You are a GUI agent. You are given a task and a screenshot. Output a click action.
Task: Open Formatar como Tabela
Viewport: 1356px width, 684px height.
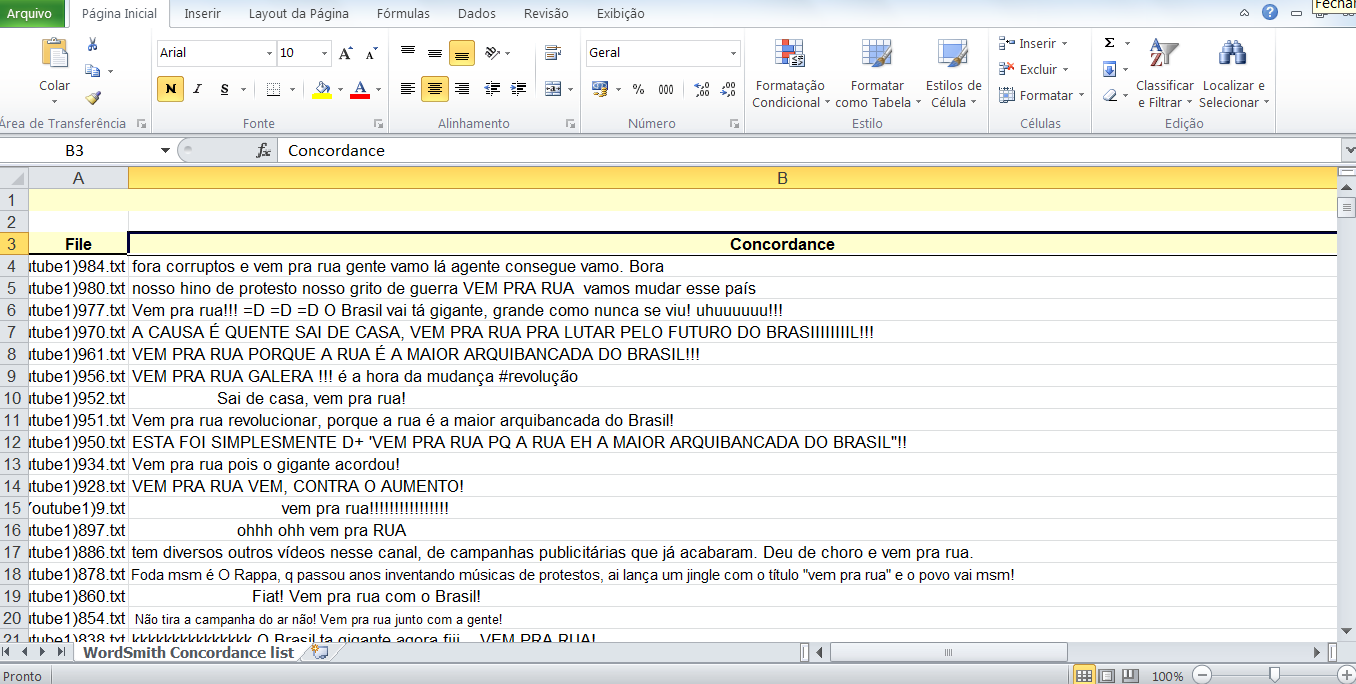coord(876,72)
